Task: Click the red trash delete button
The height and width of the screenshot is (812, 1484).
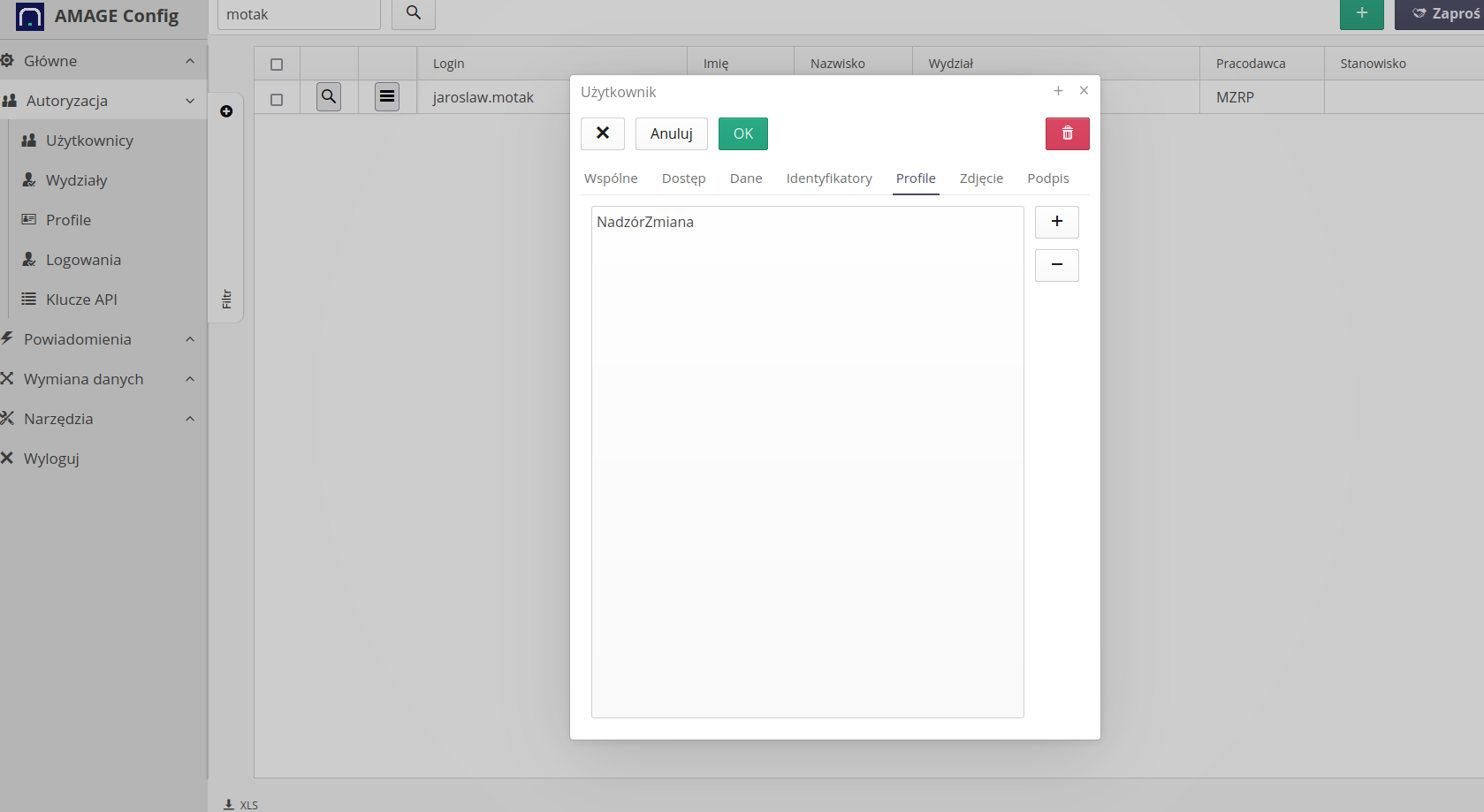Action: tap(1067, 133)
